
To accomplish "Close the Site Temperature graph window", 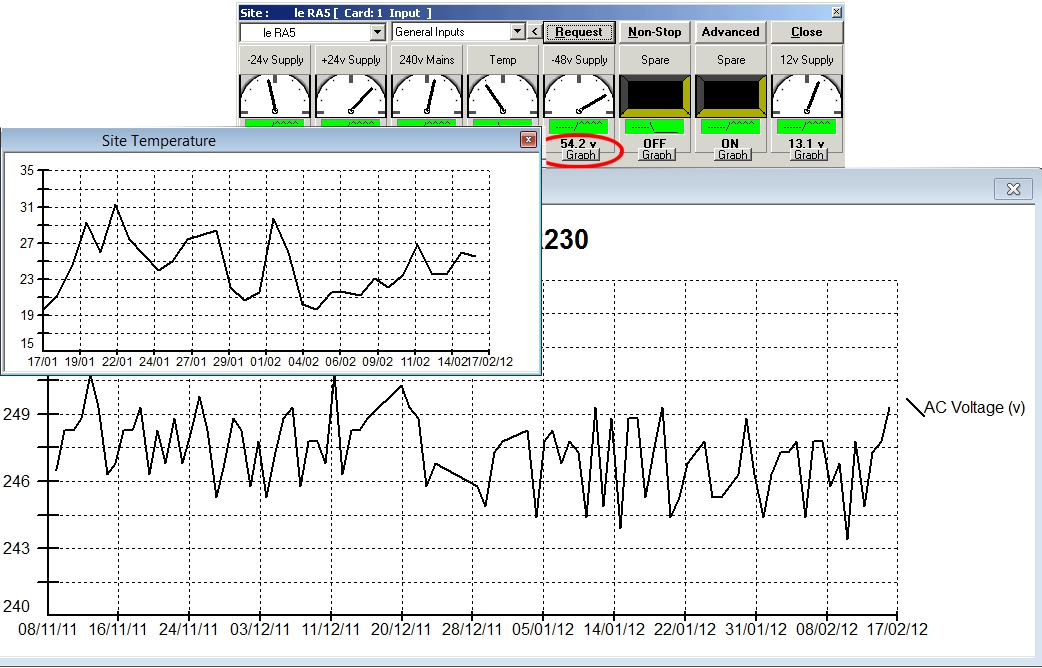I will (x=528, y=140).
